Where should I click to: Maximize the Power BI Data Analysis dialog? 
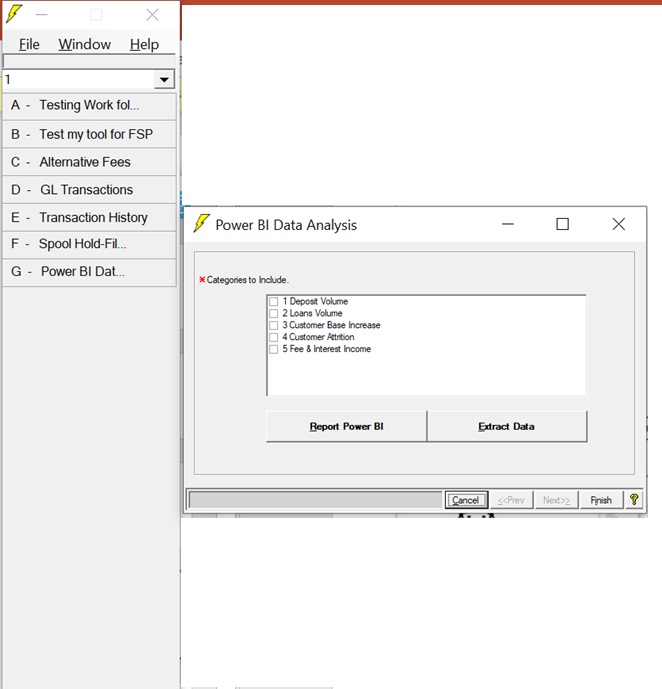[x=562, y=224]
